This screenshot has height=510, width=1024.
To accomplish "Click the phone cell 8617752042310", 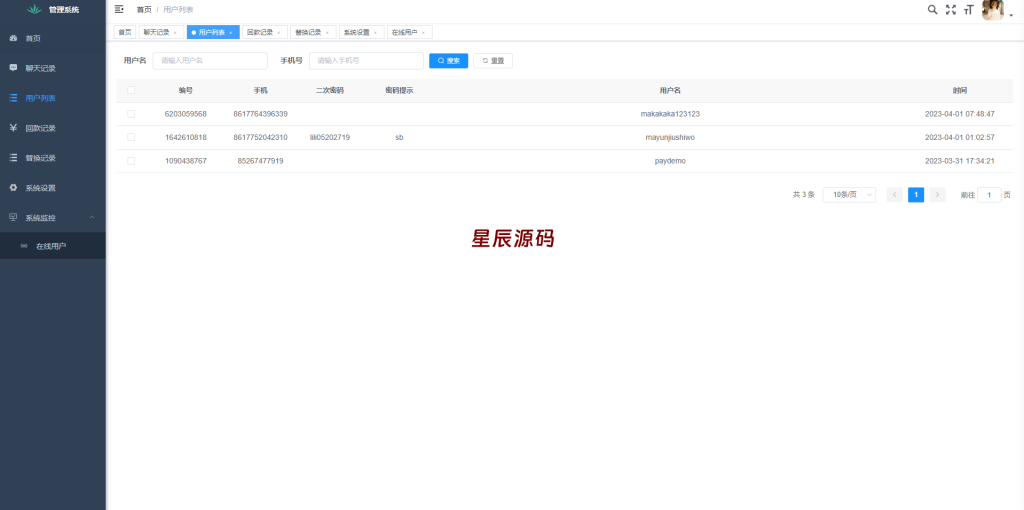I will click(x=261, y=137).
